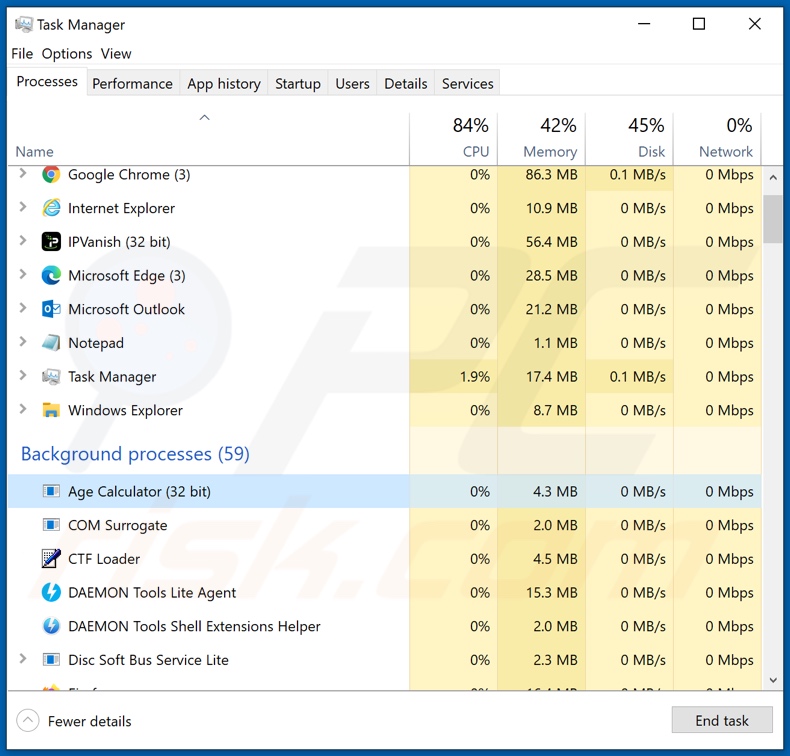Sort by the Disk column header
Screen dimensions: 790x756
pyautogui.click(x=629, y=138)
